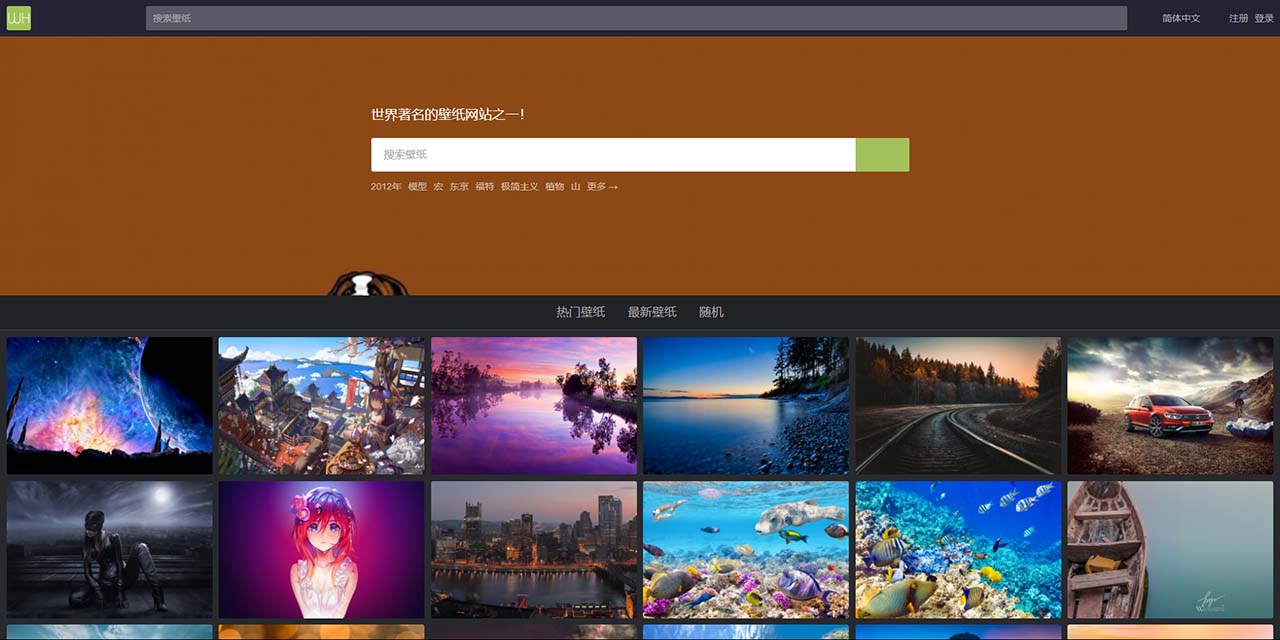Open the purple sunset lake wallpaper
Viewport: 1280px width, 640px height.
(534, 405)
